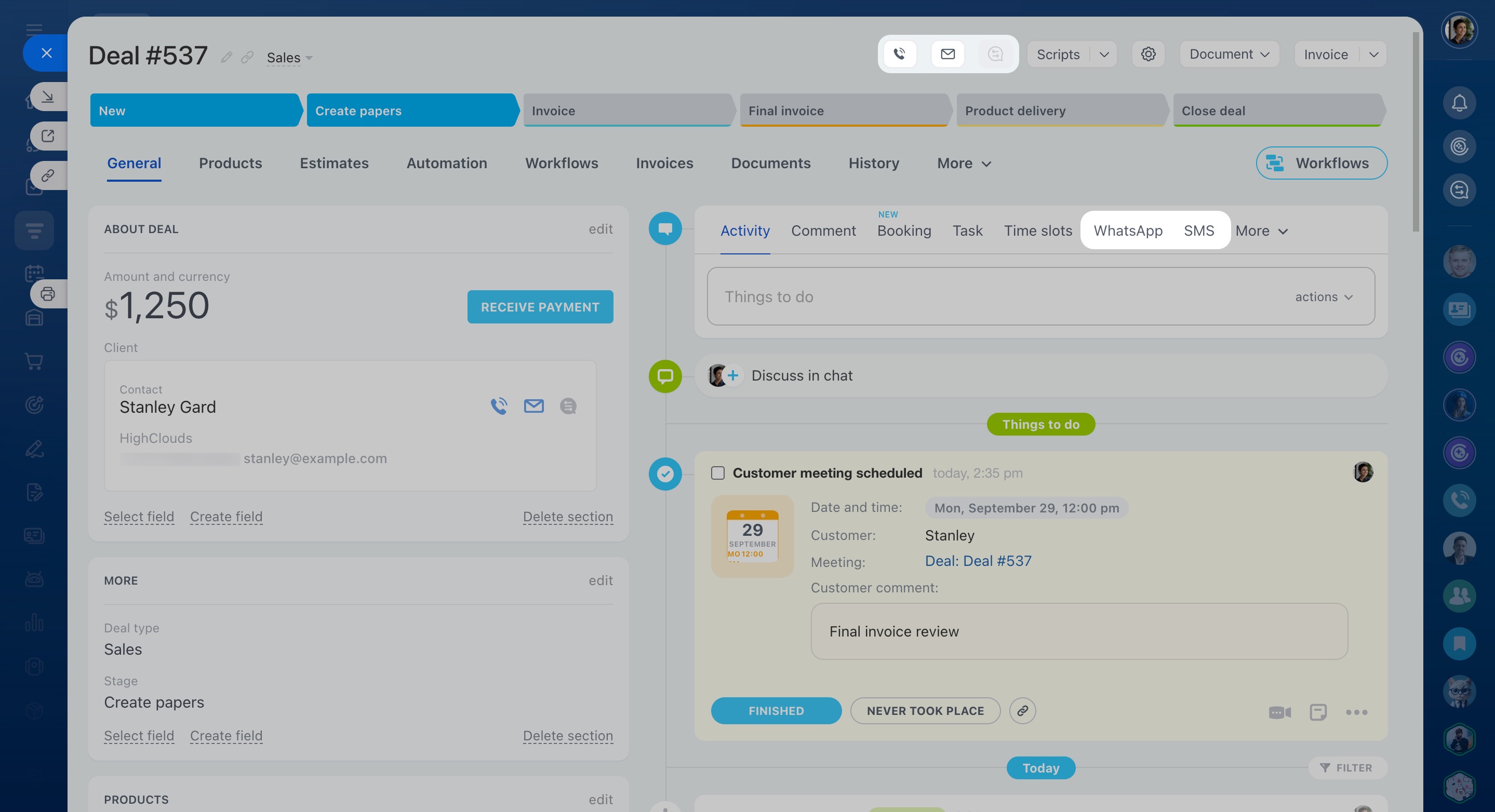Expand the actions dropdown in Things to do
The height and width of the screenshot is (812, 1495).
(x=1324, y=297)
